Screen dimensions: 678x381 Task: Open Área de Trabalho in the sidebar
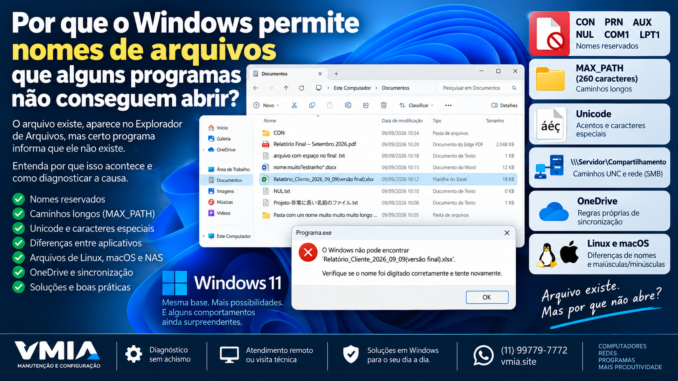pyautogui.click(x=228, y=169)
